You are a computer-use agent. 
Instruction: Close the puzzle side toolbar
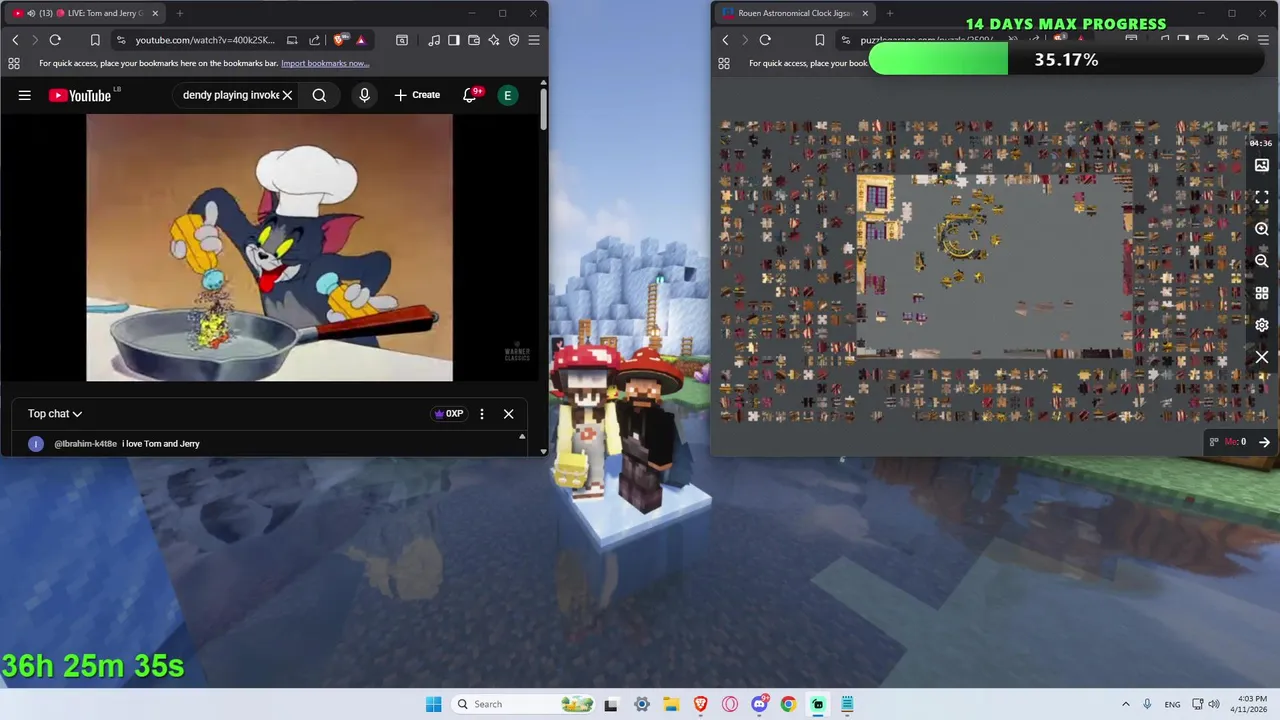point(1262,357)
